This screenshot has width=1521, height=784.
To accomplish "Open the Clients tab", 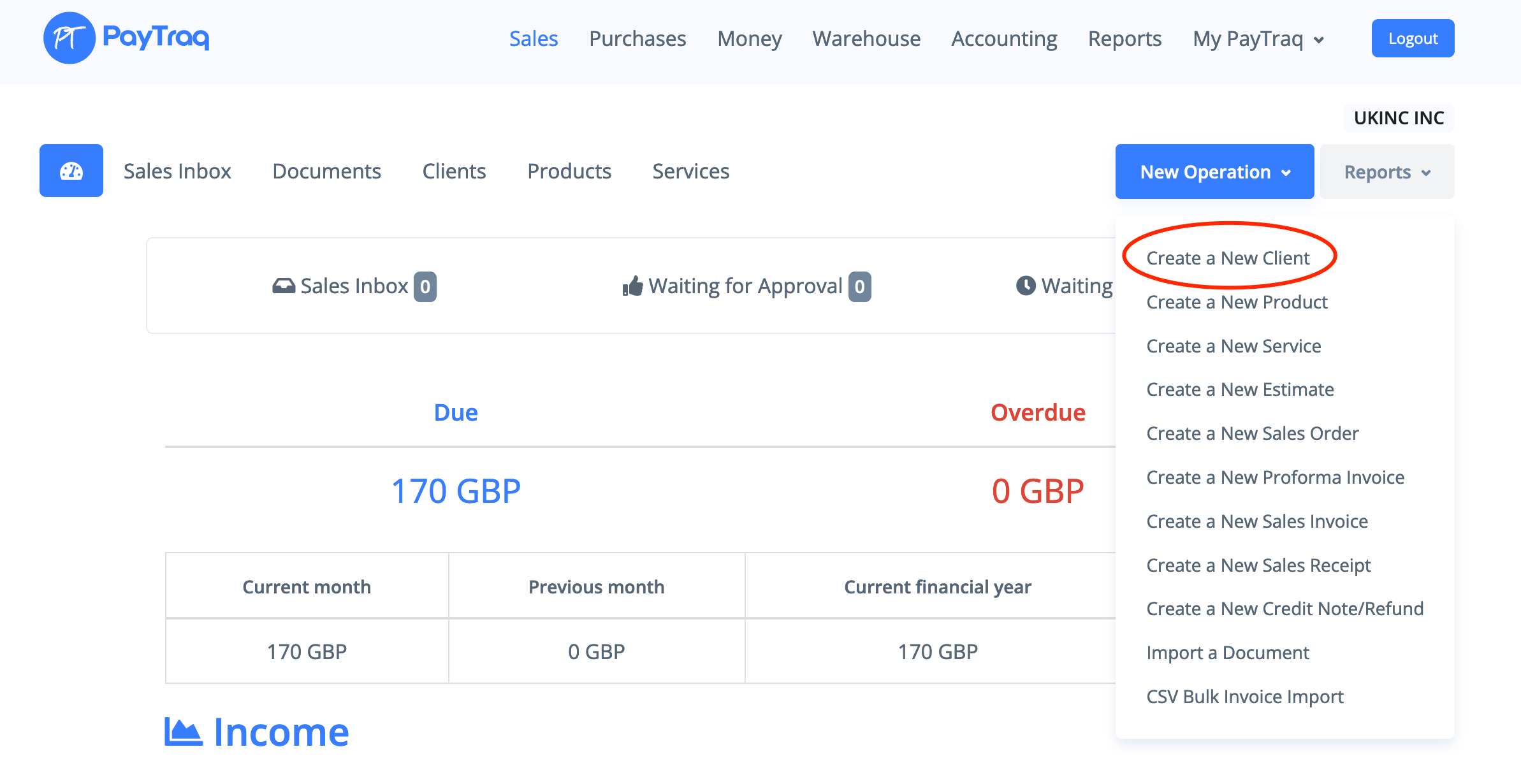I will (455, 171).
